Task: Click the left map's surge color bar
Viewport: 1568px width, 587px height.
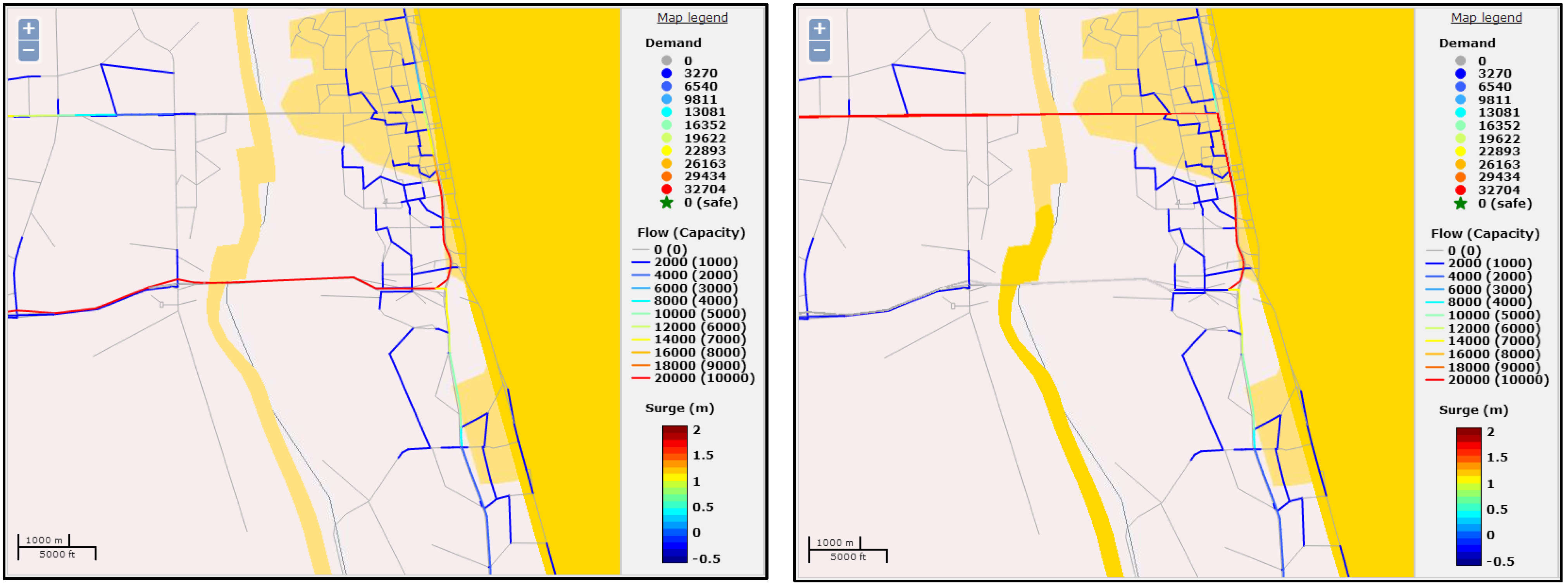Action: tap(674, 494)
